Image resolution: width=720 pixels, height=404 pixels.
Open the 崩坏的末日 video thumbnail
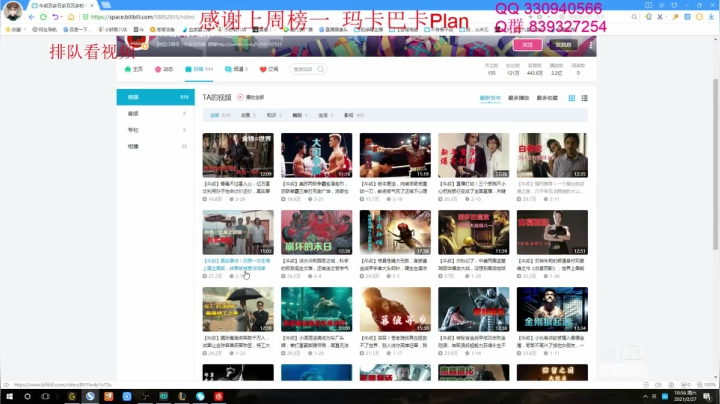(x=316, y=232)
